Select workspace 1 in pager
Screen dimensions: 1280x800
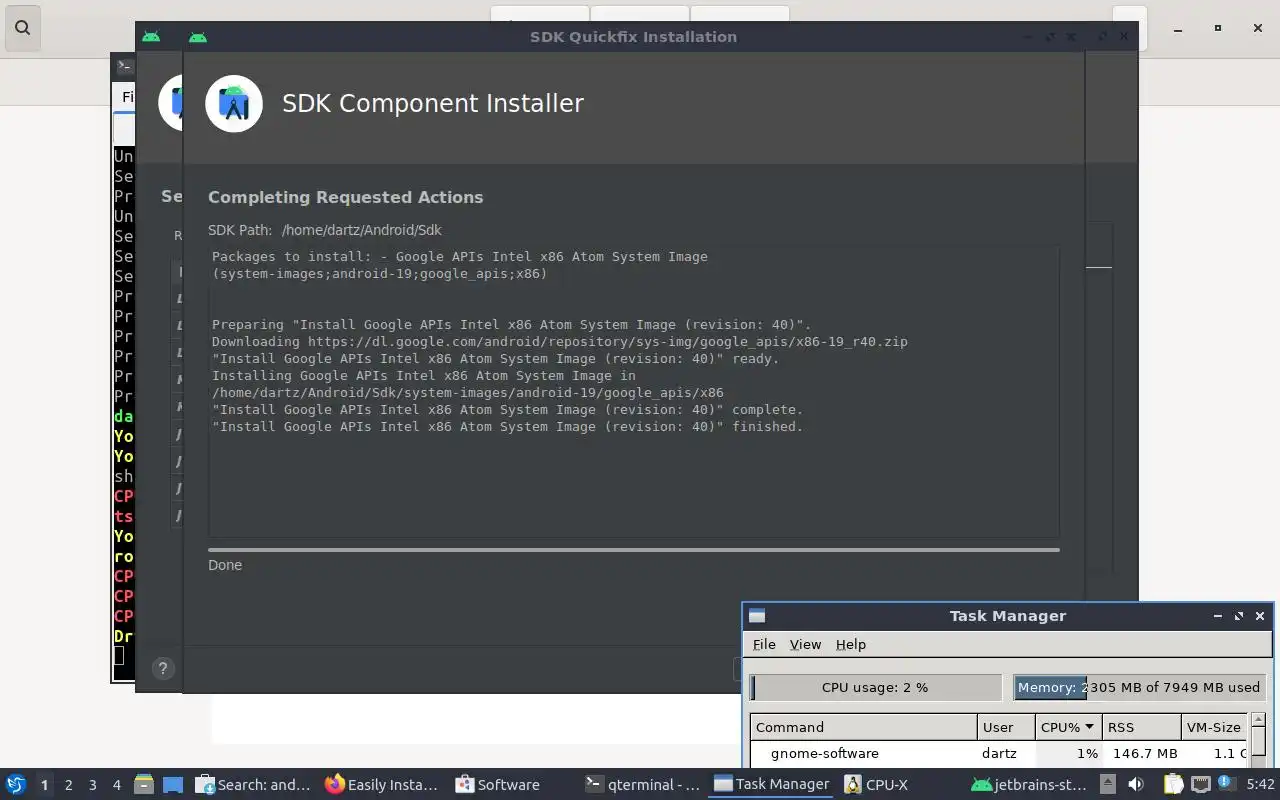[x=44, y=785]
